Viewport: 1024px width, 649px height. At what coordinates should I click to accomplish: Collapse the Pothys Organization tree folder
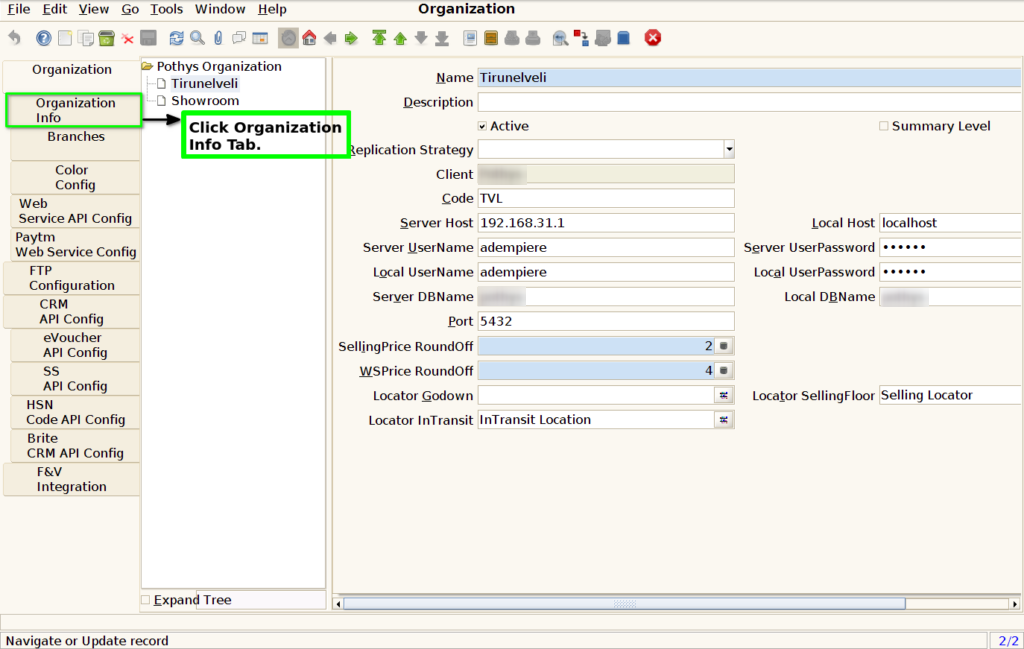pos(147,66)
